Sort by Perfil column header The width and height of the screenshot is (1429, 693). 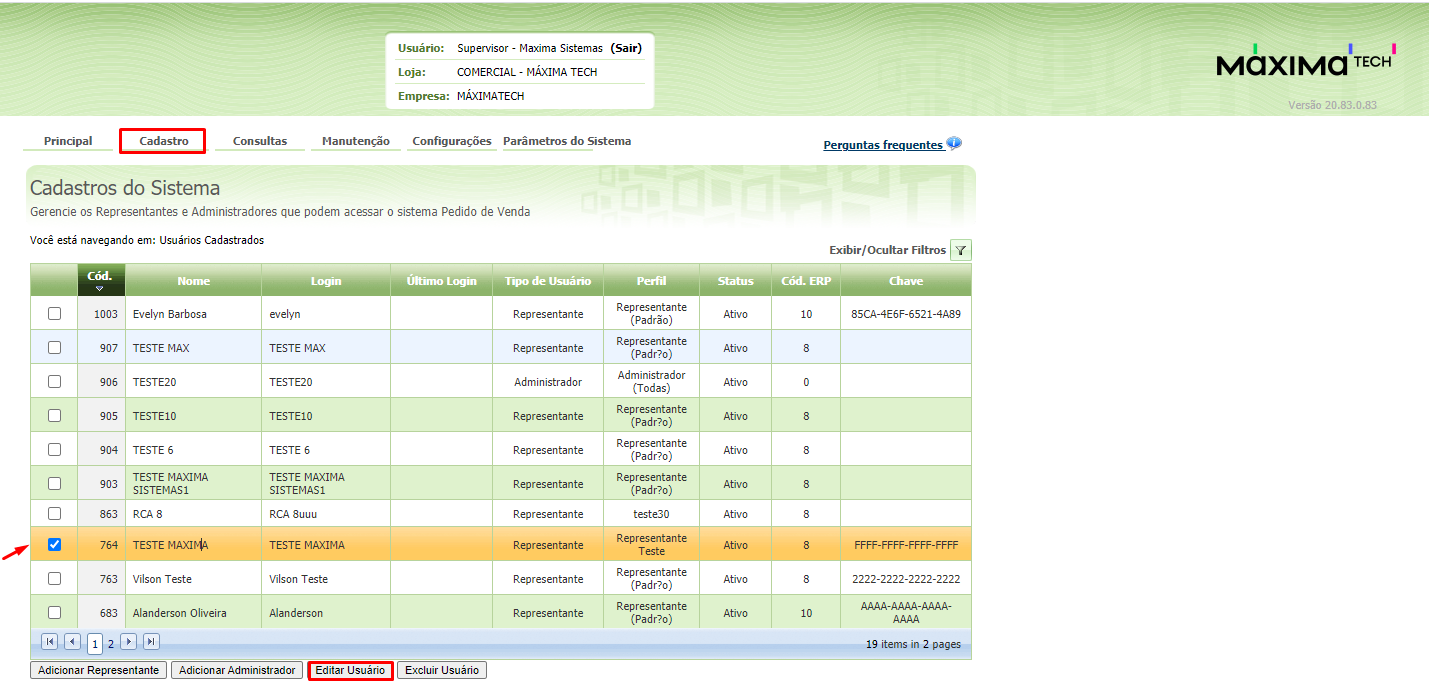point(651,281)
